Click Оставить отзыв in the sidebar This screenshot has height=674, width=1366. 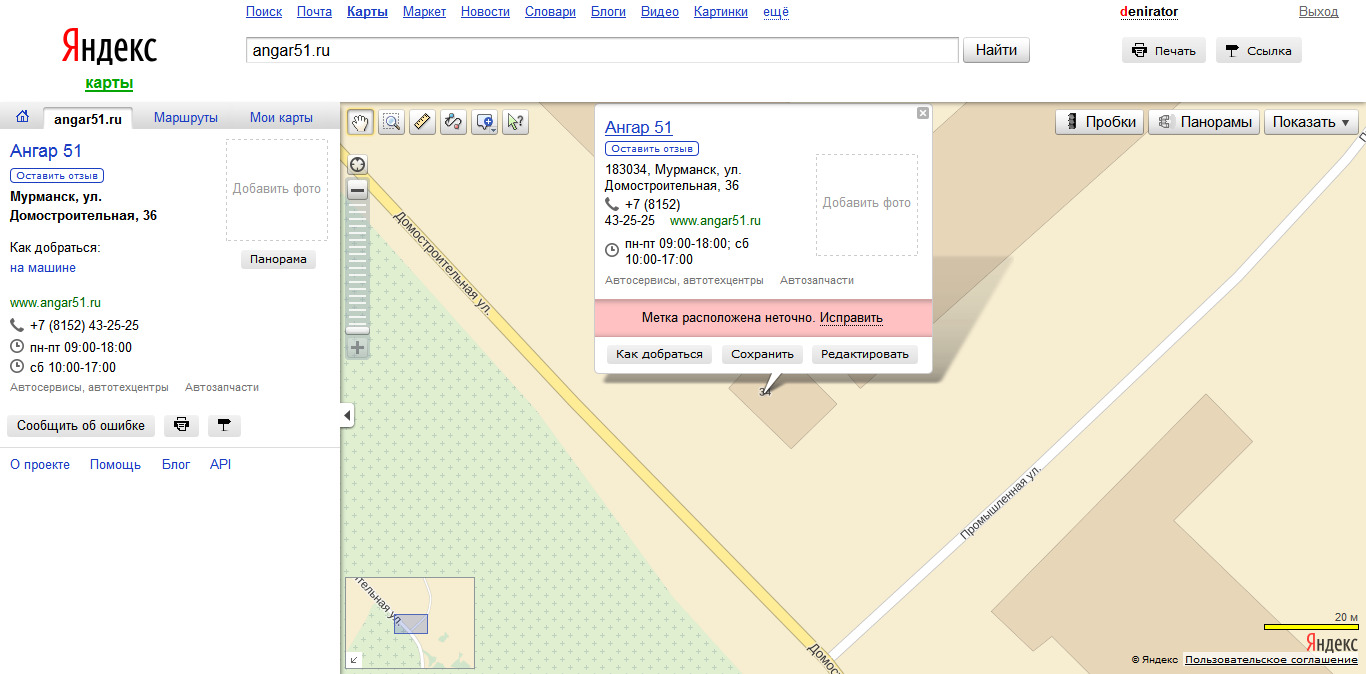click(57, 175)
